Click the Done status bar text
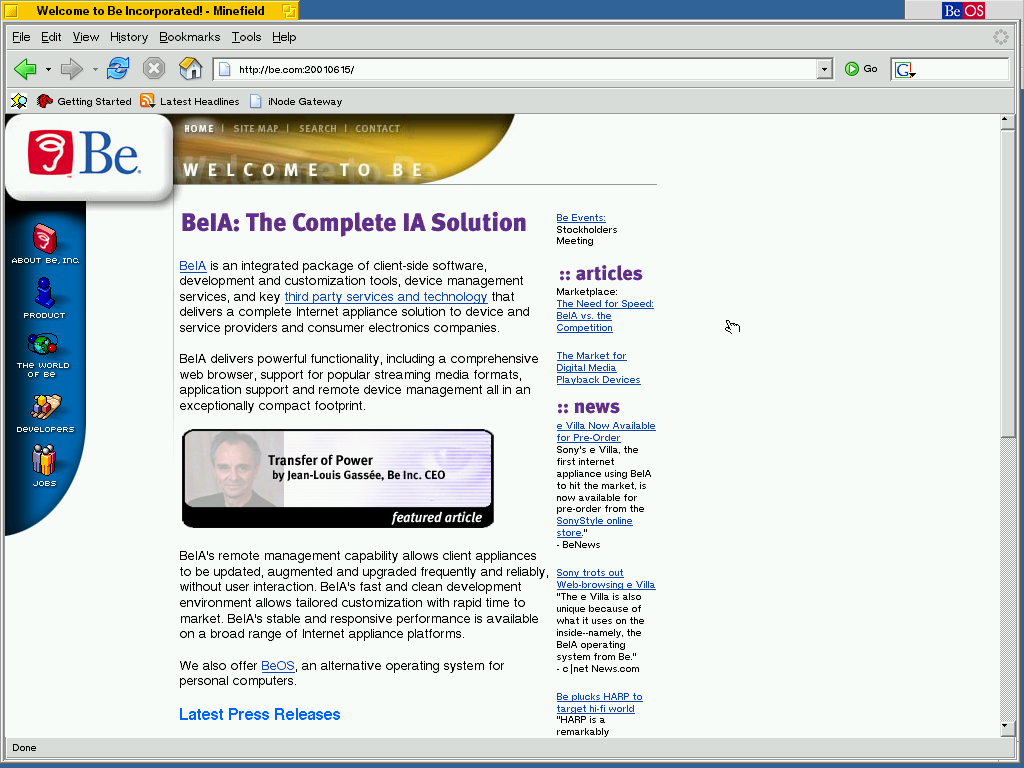This screenshot has height=768, width=1024. [24, 748]
